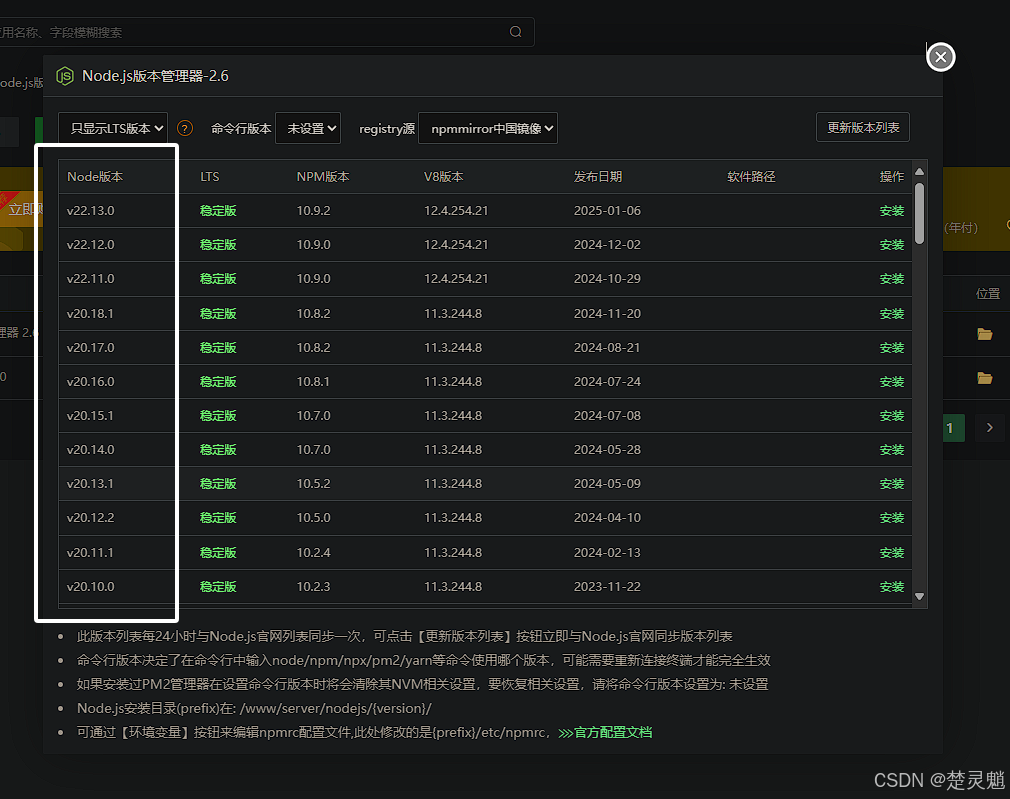The width and height of the screenshot is (1010, 799).
Task: Click the LTS column header
Action: [x=209, y=177]
